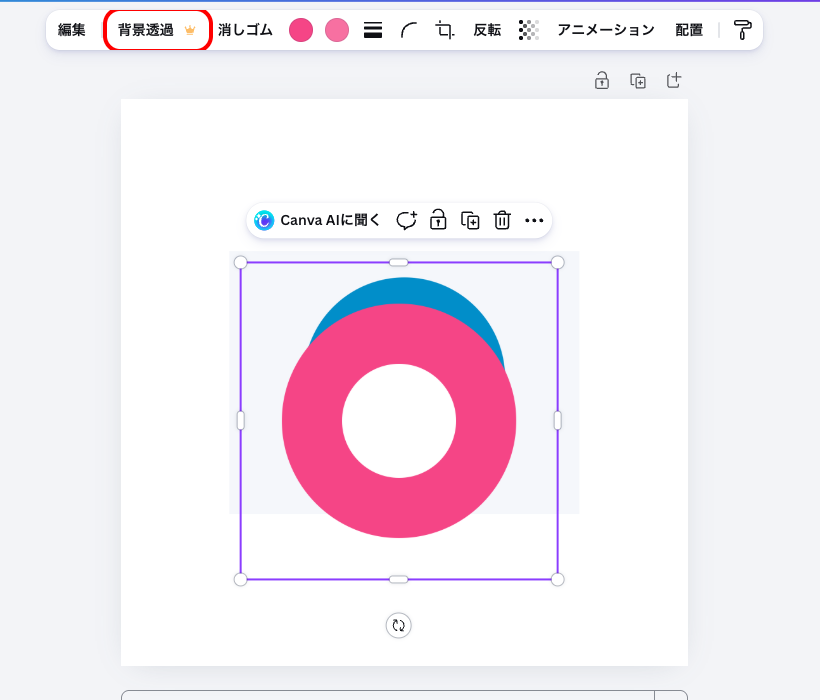Viewport: 820px width, 700px height.
Task: Click the top-left corner resize handle
Action: pos(241,262)
